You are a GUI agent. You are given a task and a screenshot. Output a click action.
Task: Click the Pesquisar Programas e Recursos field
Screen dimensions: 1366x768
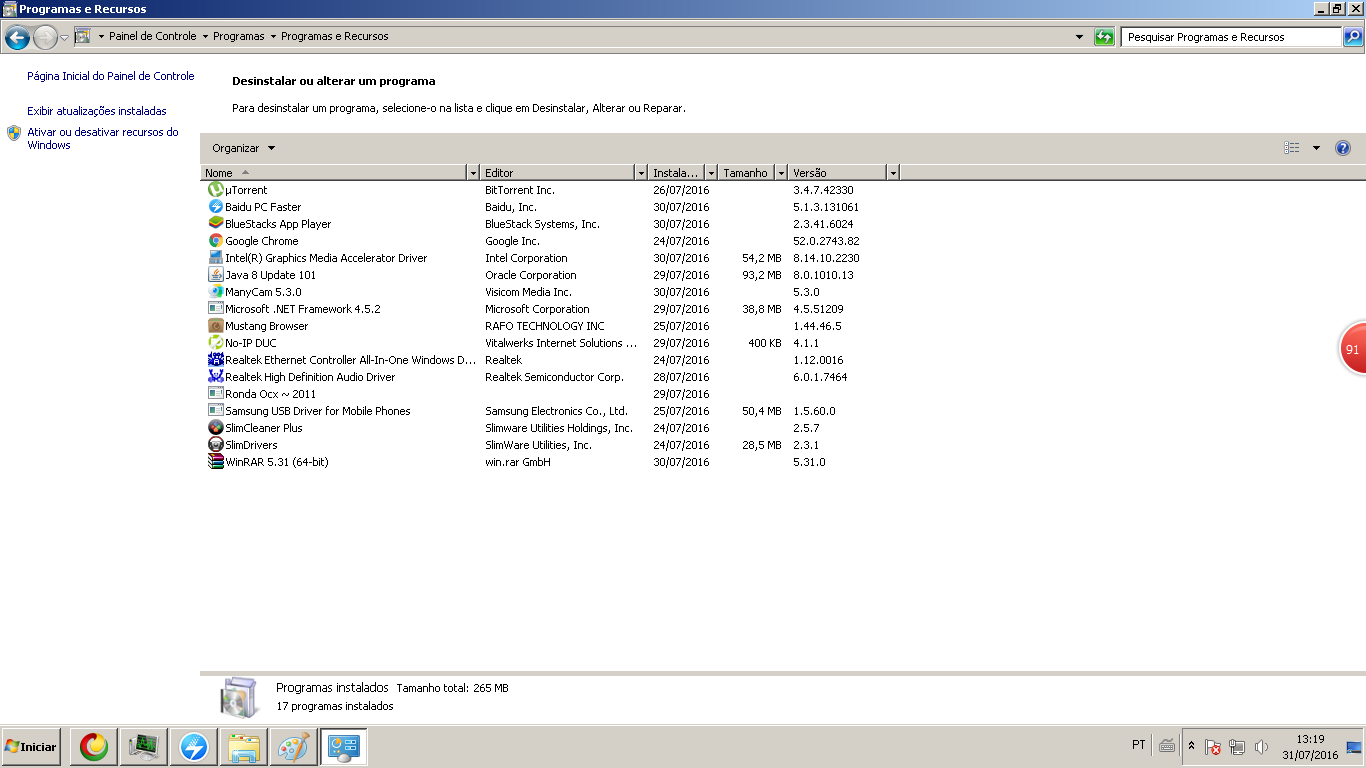1231,37
